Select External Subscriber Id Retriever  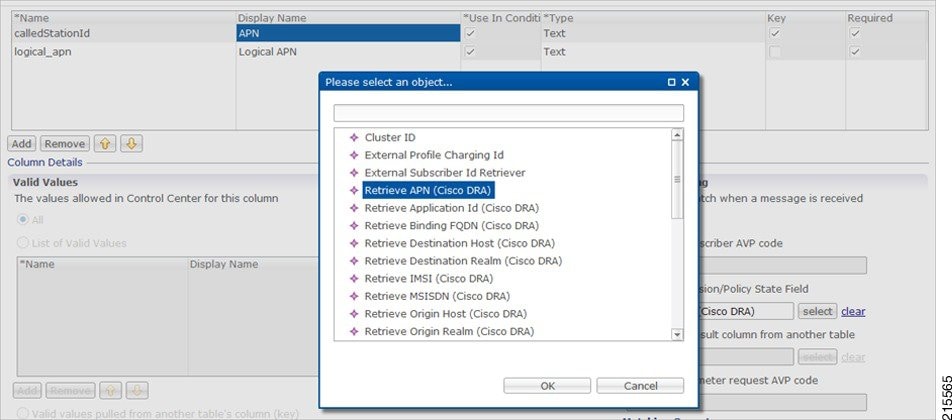(x=444, y=173)
